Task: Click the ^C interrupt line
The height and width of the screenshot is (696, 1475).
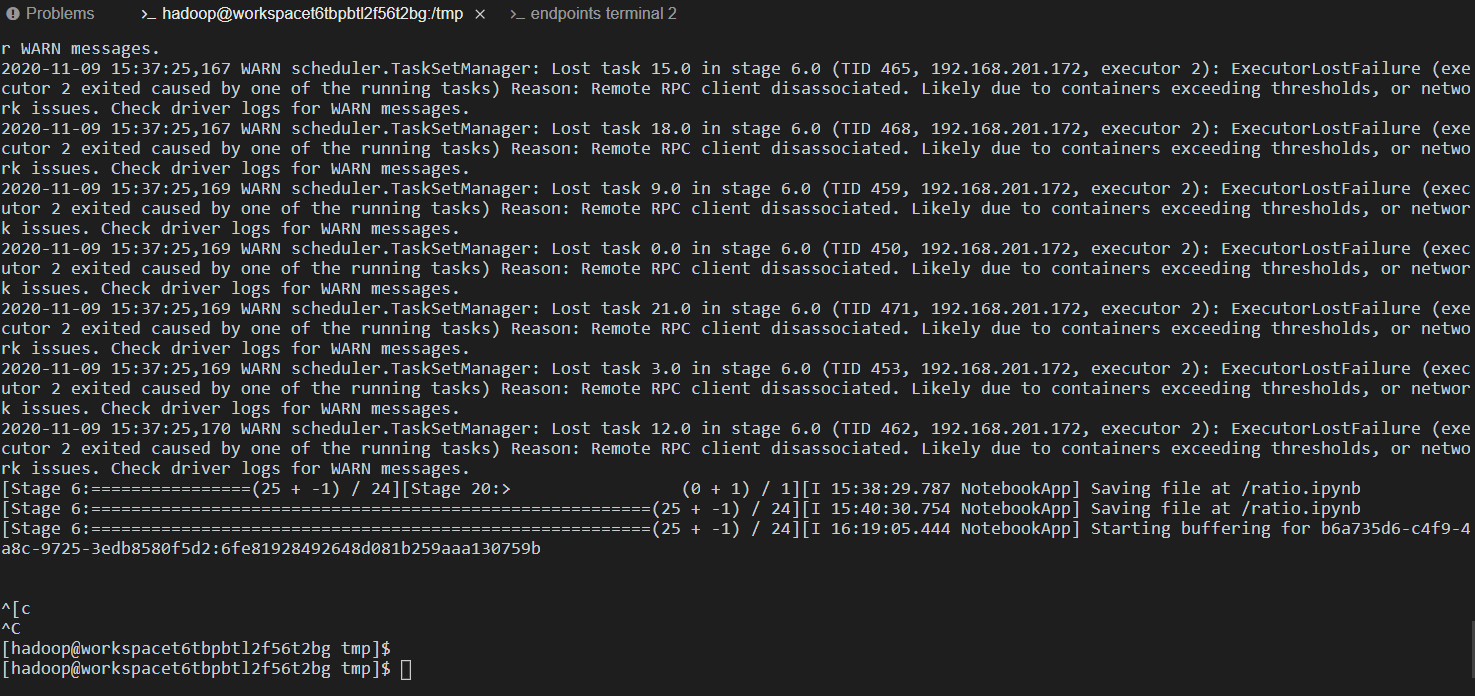Action: point(11,629)
